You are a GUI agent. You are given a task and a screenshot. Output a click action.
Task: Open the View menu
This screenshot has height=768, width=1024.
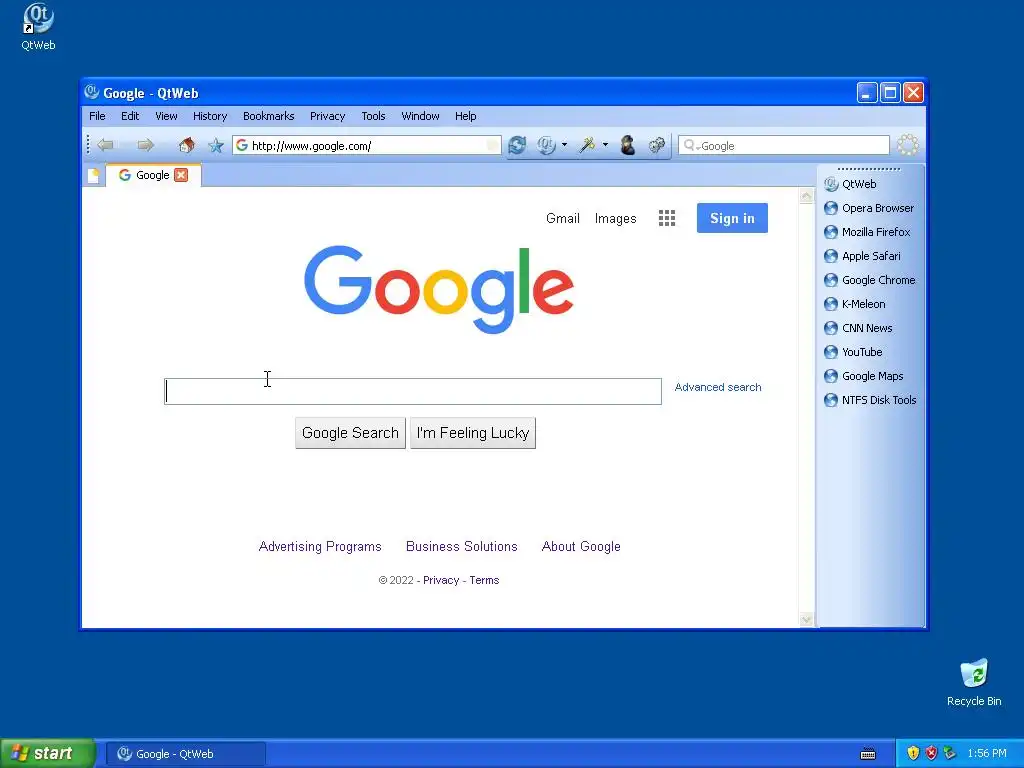tap(166, 116)
